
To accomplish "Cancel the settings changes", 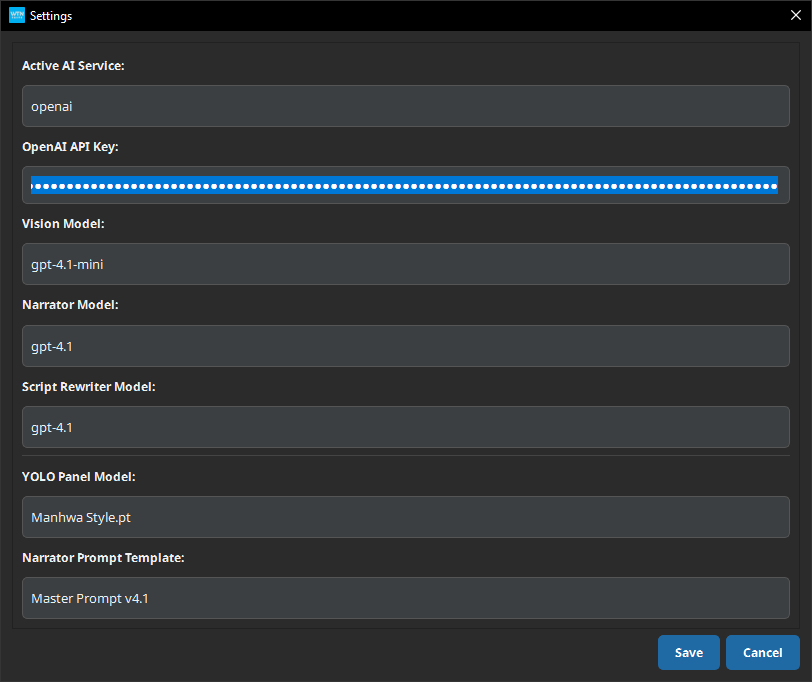I will point(762,652).
